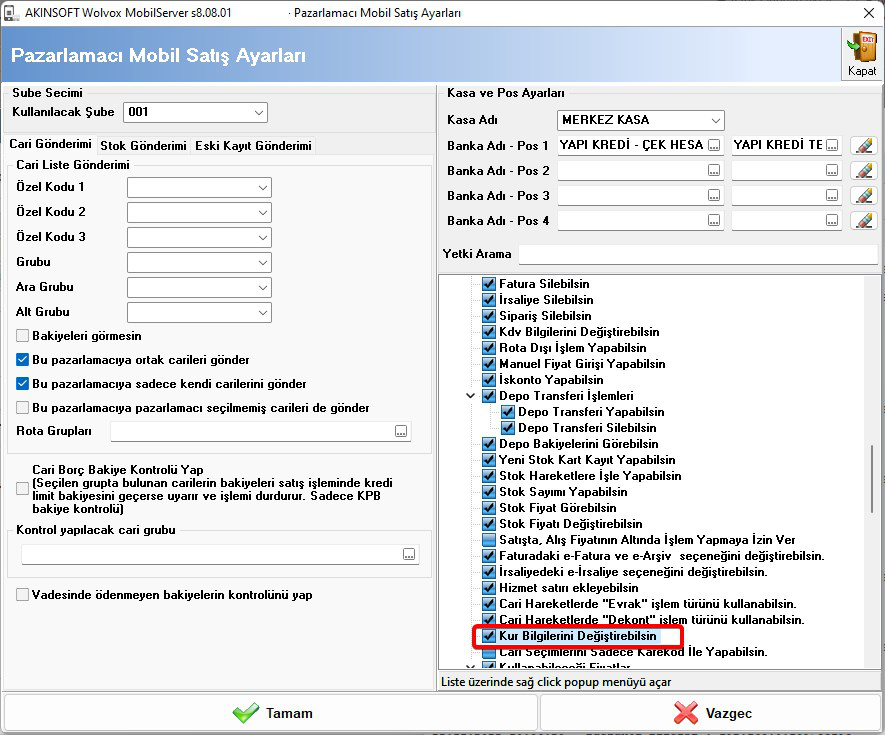The width and height of the screenshot is (885, 735).
Task: Open the second browse button of Banka Adı - Pos 3
Action: click(832, 195)
